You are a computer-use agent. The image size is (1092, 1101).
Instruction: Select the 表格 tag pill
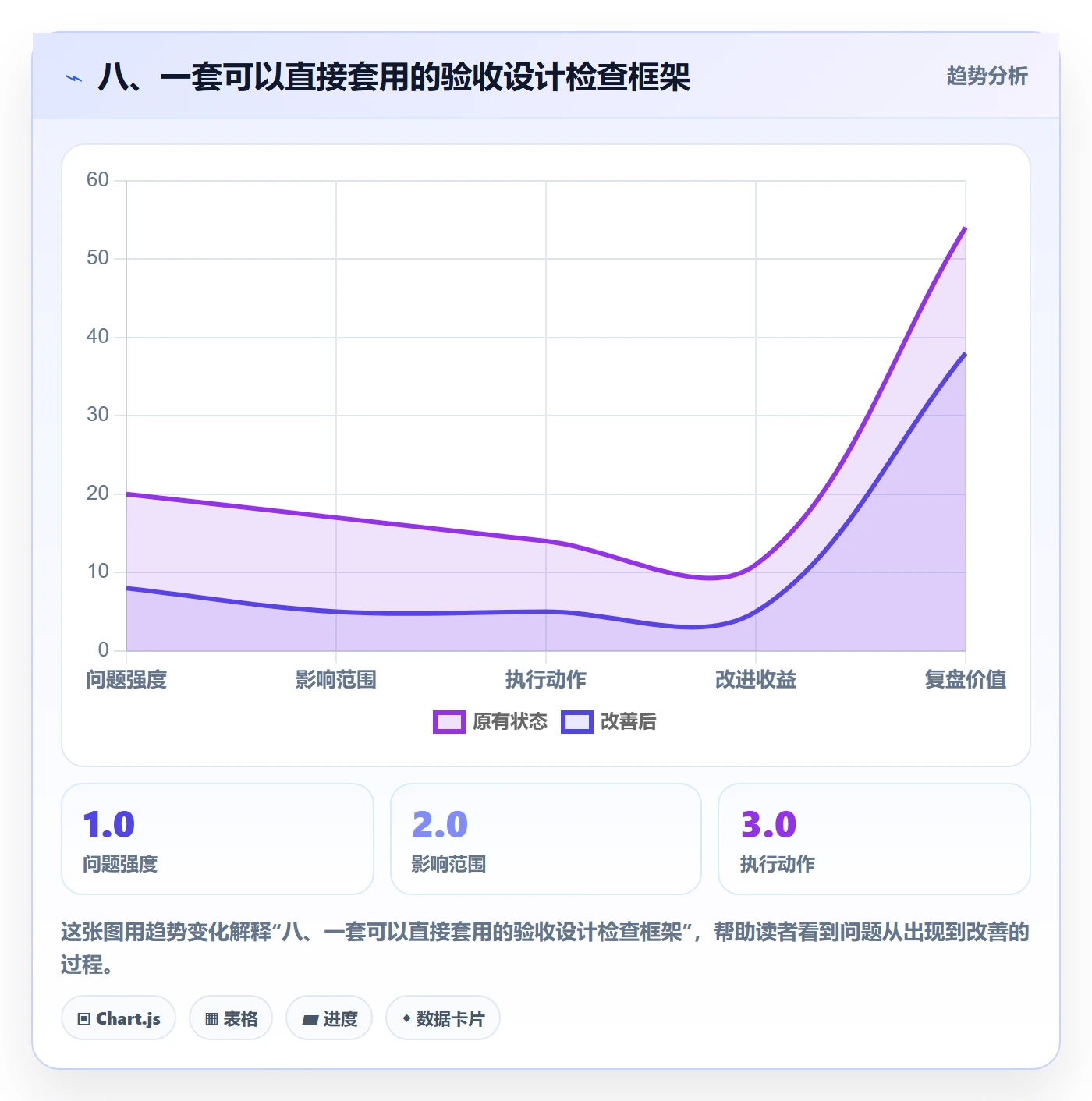point(231,1018)
